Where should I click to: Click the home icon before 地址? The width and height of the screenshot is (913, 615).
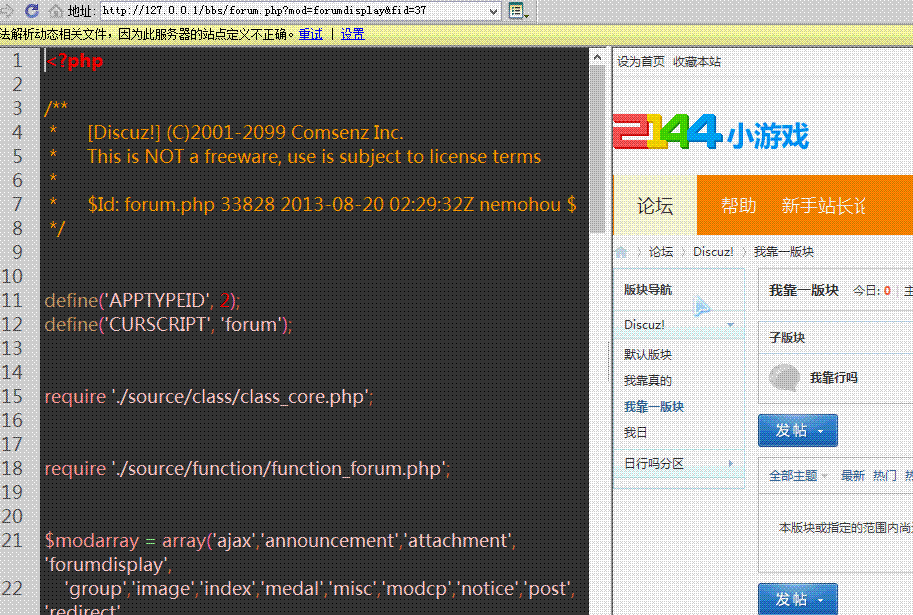(x=55, y=10)
